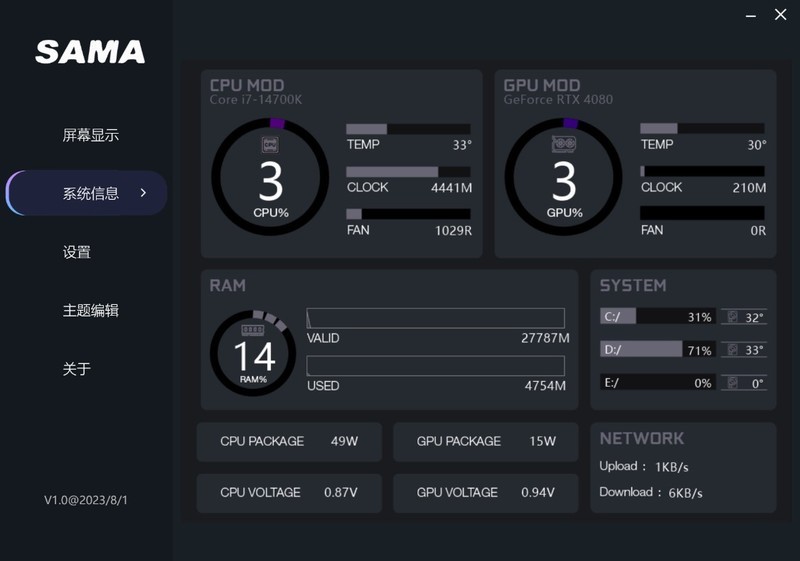
Task: Go to 主题编辑 theme editor
Action: [90, 310]
